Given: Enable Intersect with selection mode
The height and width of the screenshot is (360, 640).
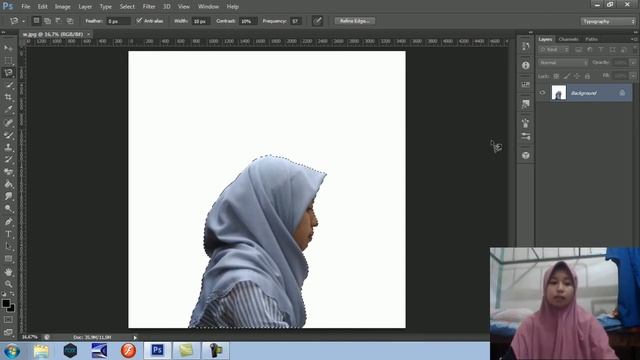Looking at the screenshot, I should coord(70,20).
